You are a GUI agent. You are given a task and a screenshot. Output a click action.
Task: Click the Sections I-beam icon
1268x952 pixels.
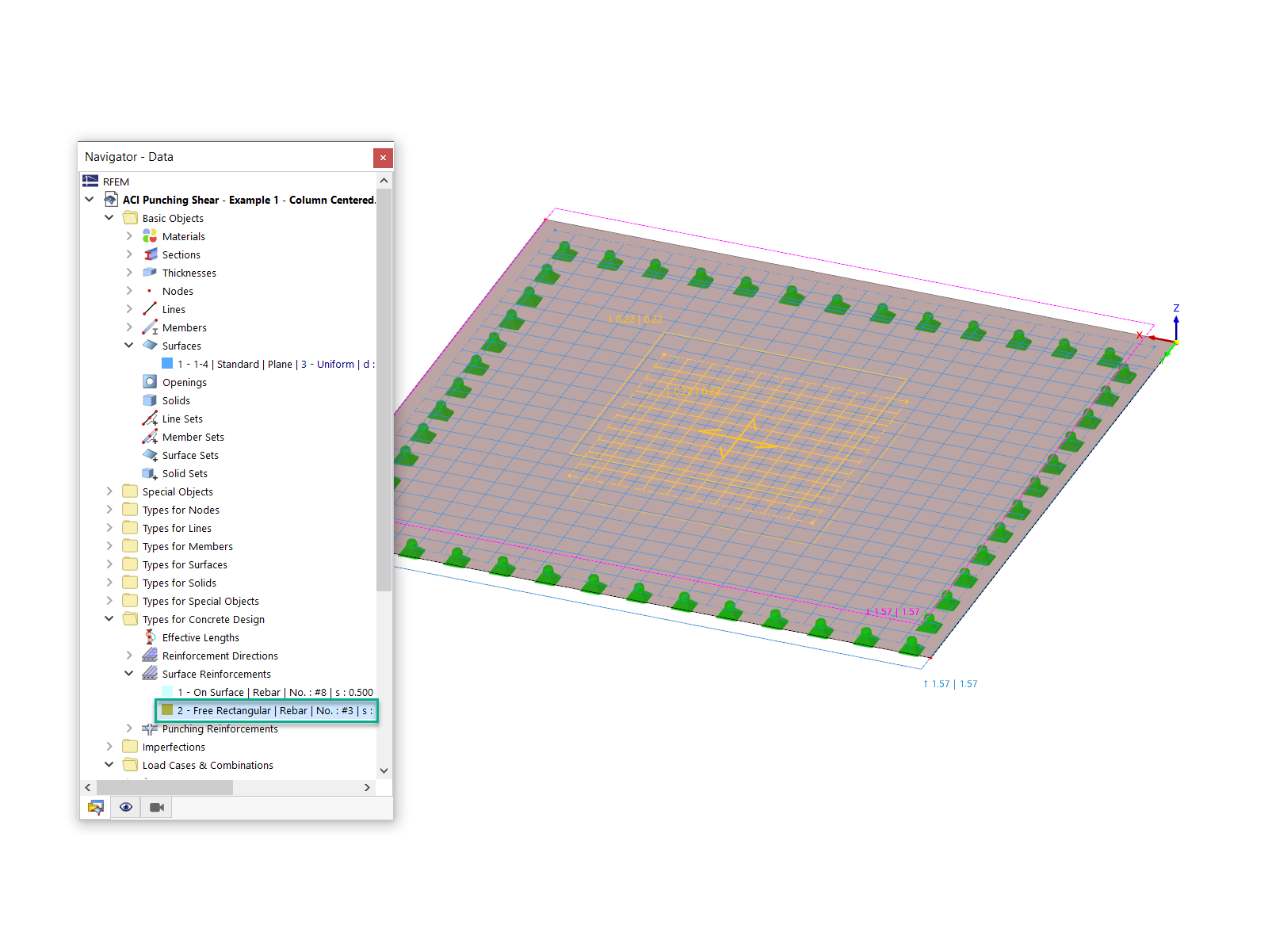[149, 254]
